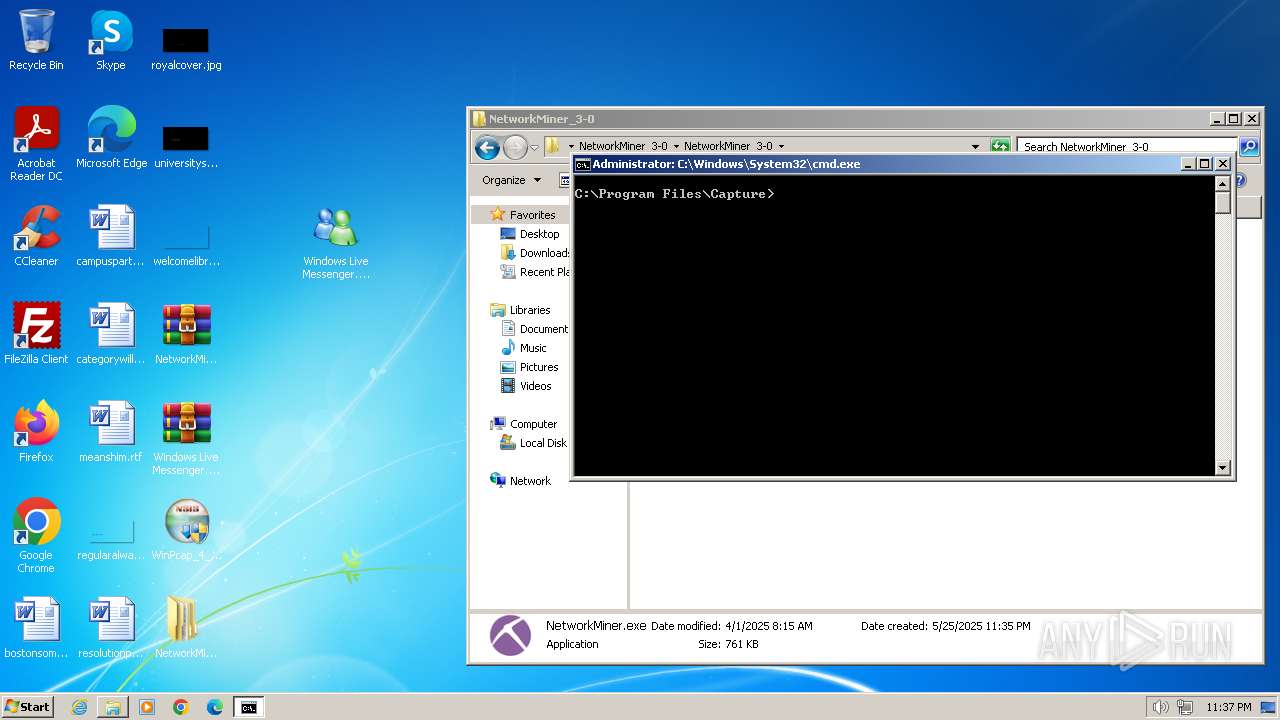Click the taskbar clock showing 11:37 PM
The image size is (1280, 720).
point(1229,707)
